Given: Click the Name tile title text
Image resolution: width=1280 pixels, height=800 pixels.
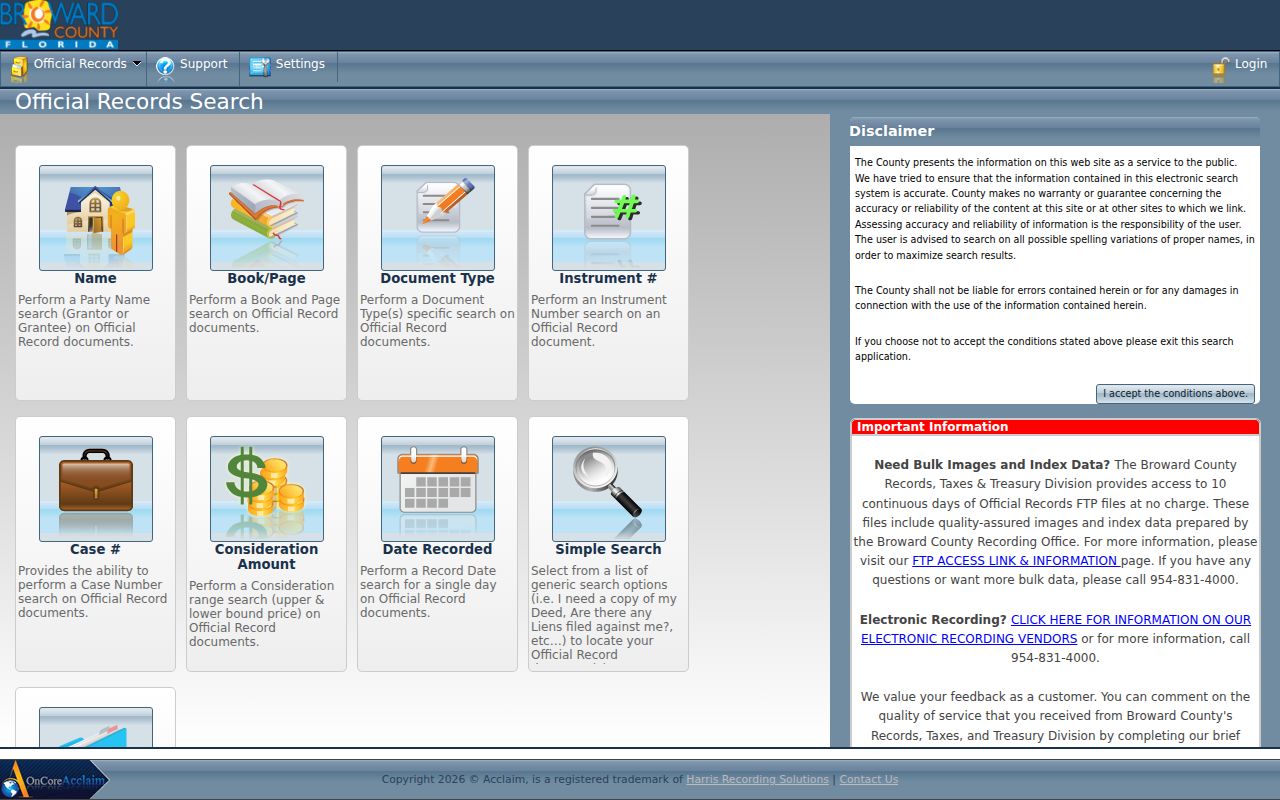Looking at the screenshot, I should (95, 279).
